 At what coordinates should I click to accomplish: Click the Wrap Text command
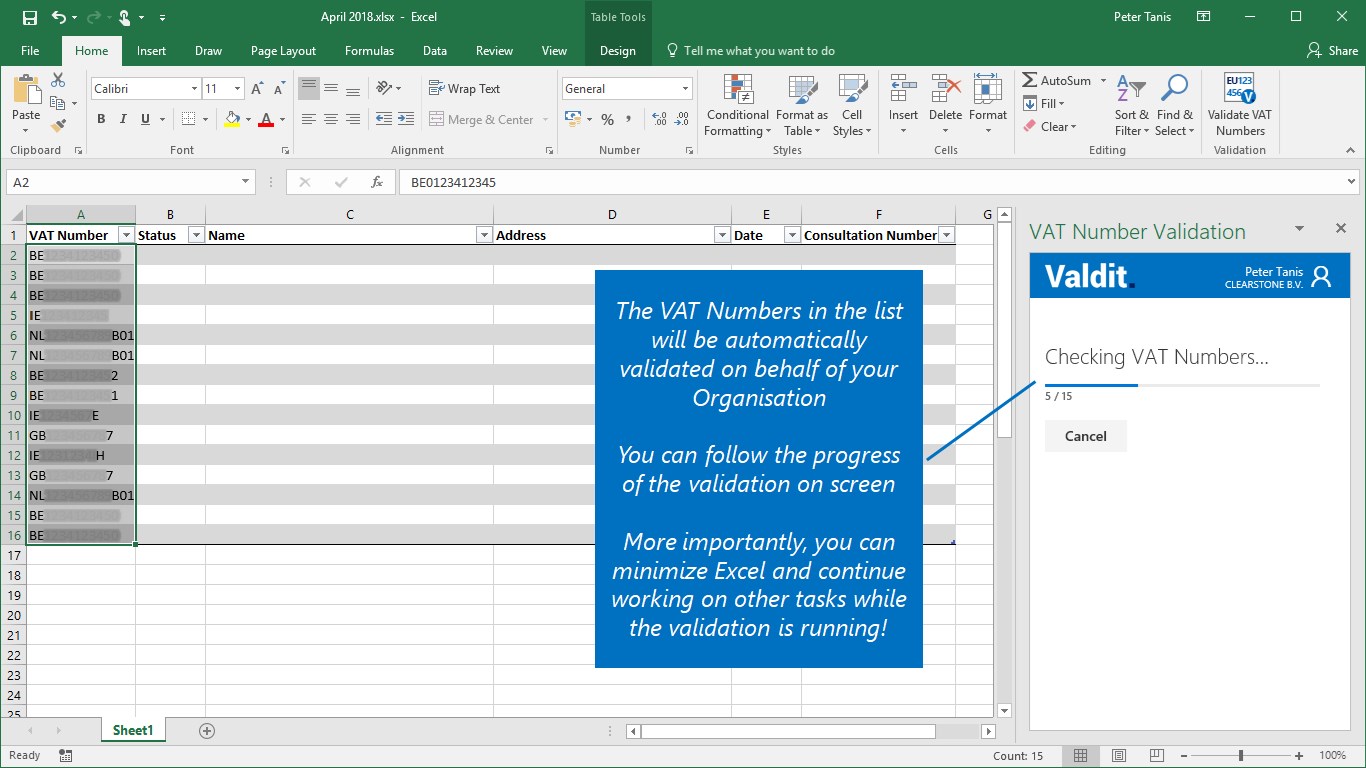pos(465,88)
